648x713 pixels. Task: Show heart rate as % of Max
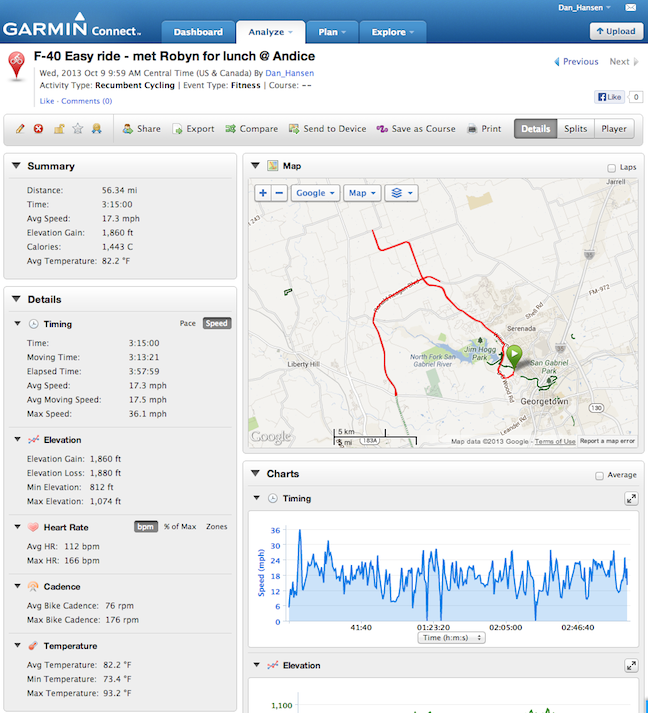[180, 527]
